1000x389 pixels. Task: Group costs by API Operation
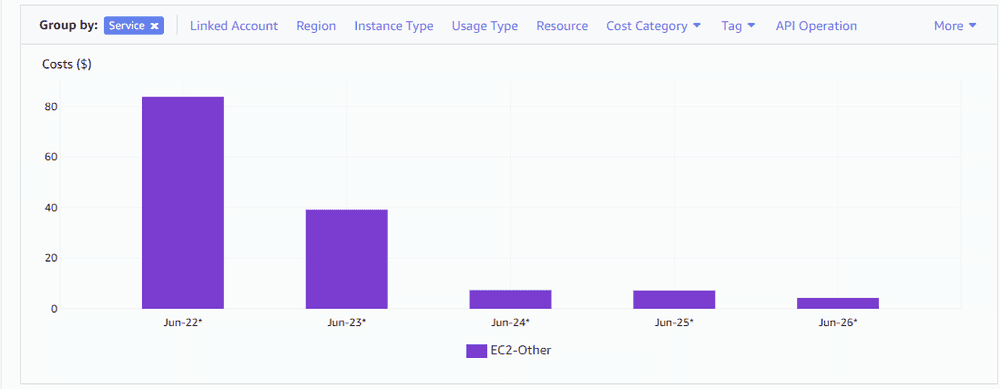(816, 26)
